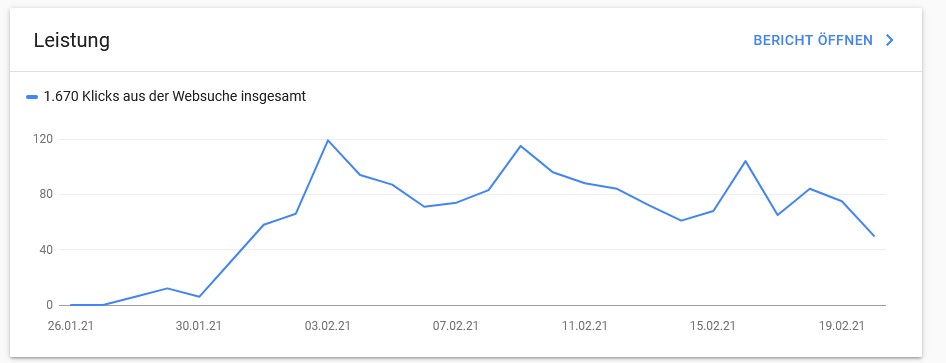Viewport: 946px width, 363px height.
Task: Click the 11.02.21 axis date label
Action: pyautogui.click(x=584, y=326)
